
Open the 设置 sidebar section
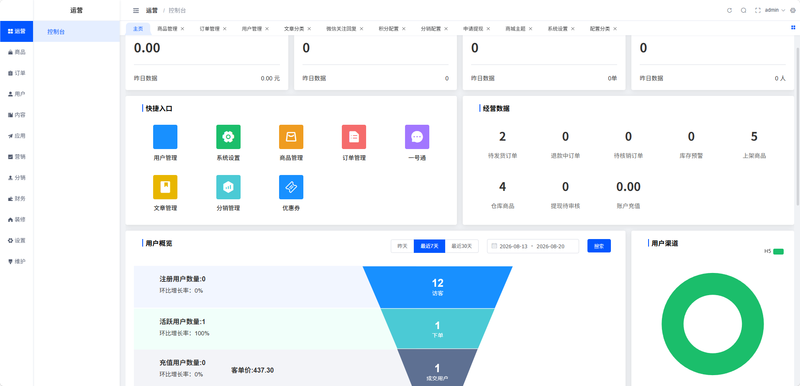16,240
